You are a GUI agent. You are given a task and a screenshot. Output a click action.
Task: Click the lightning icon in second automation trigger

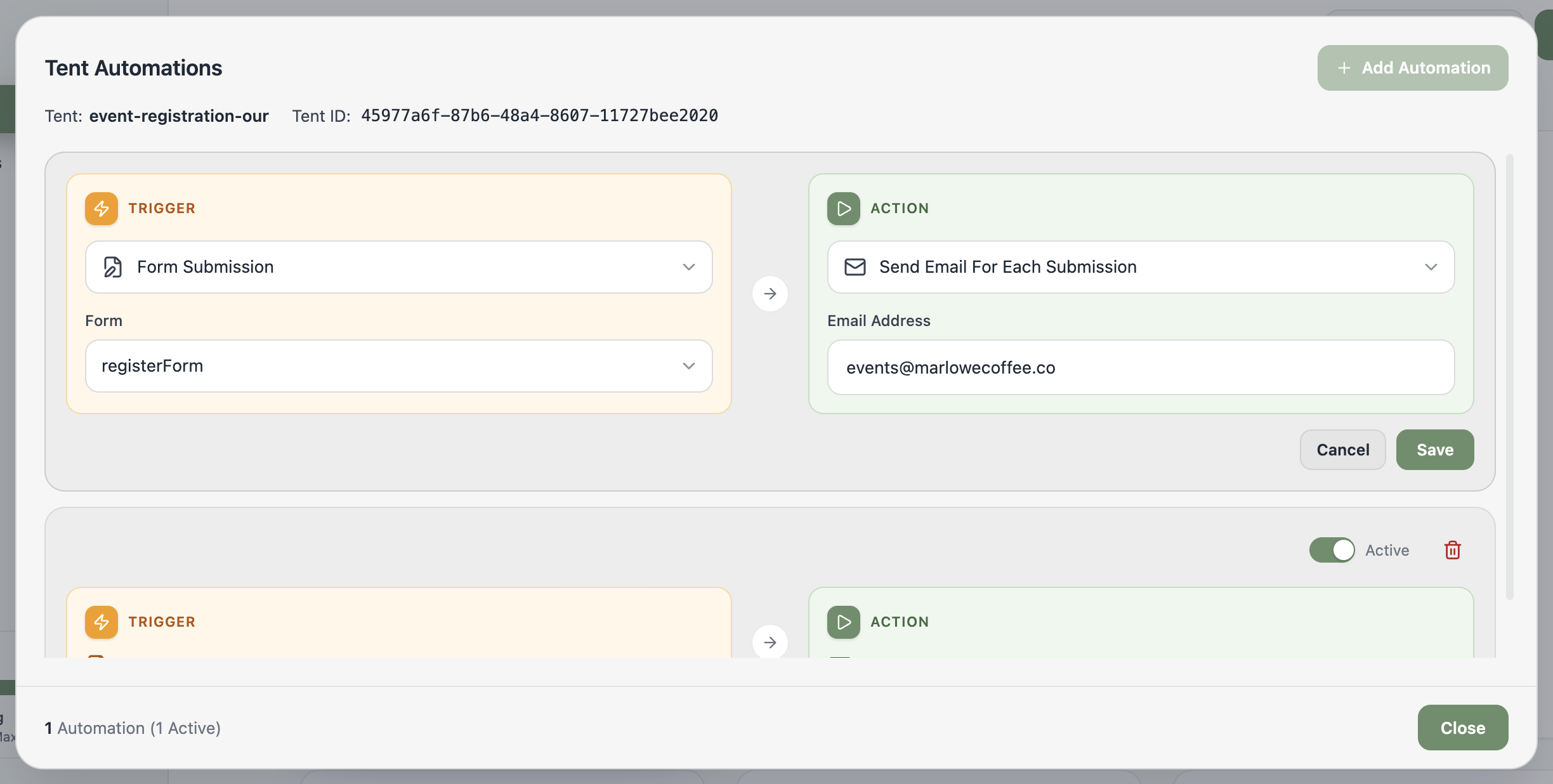click(102, 622)
